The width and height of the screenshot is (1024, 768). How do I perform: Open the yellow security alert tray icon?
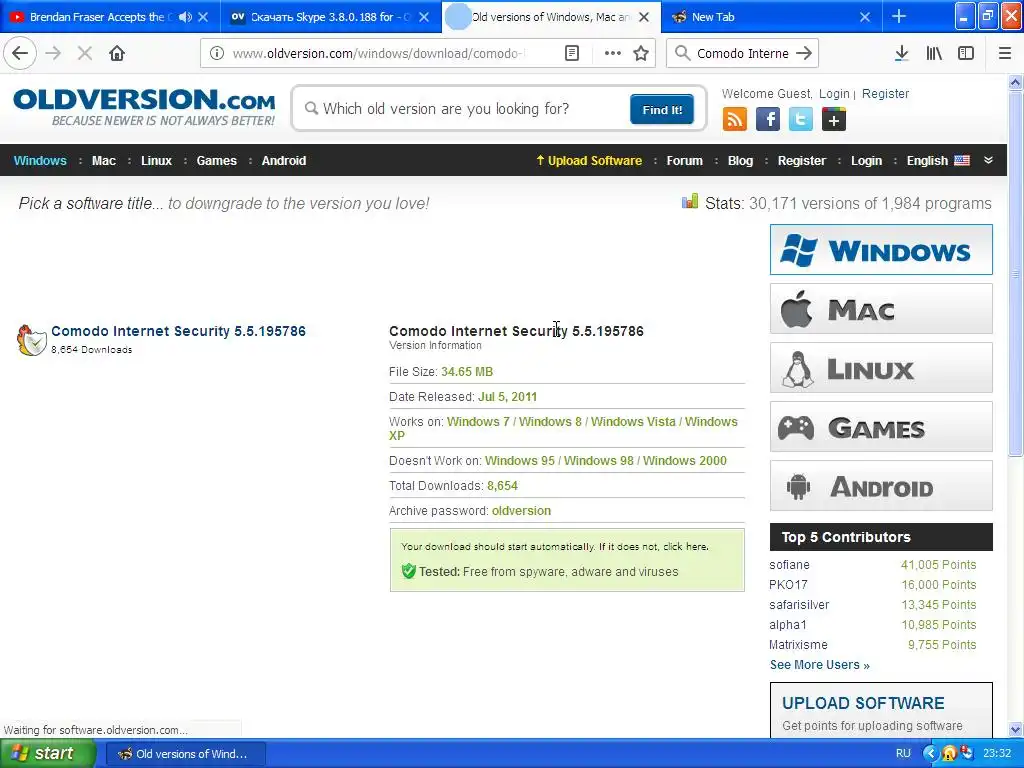click(948, 753)
